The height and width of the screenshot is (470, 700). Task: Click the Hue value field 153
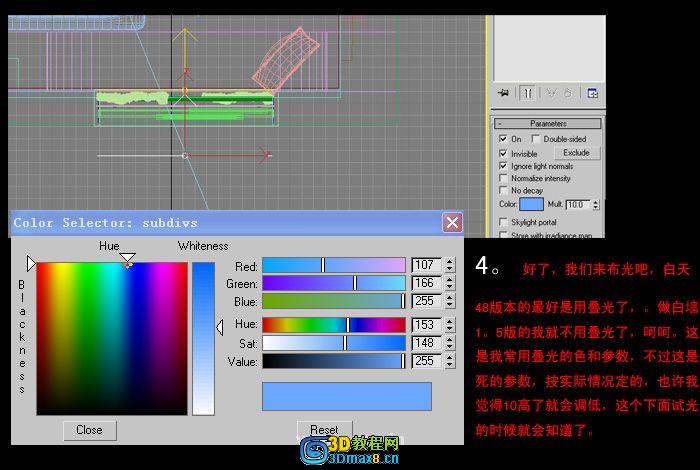coord(427,325)
